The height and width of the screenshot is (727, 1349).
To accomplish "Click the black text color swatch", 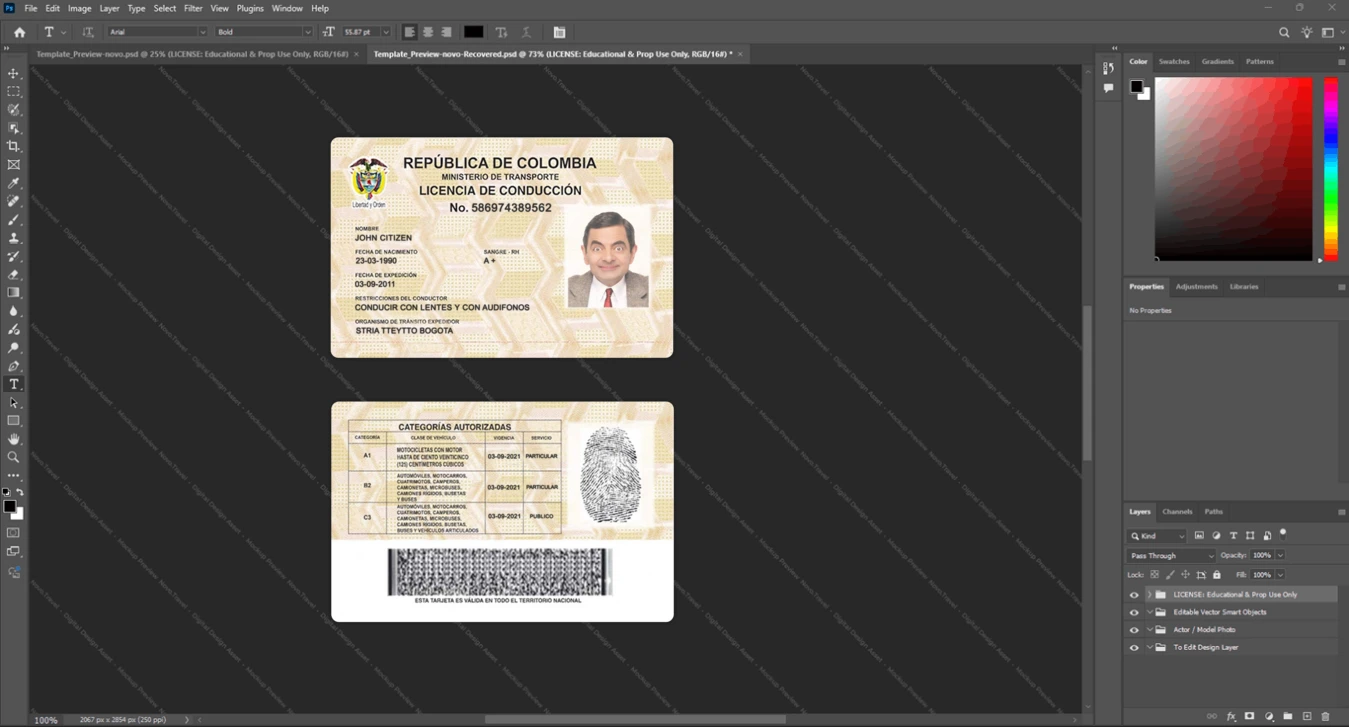I will (x=474, y=32).
